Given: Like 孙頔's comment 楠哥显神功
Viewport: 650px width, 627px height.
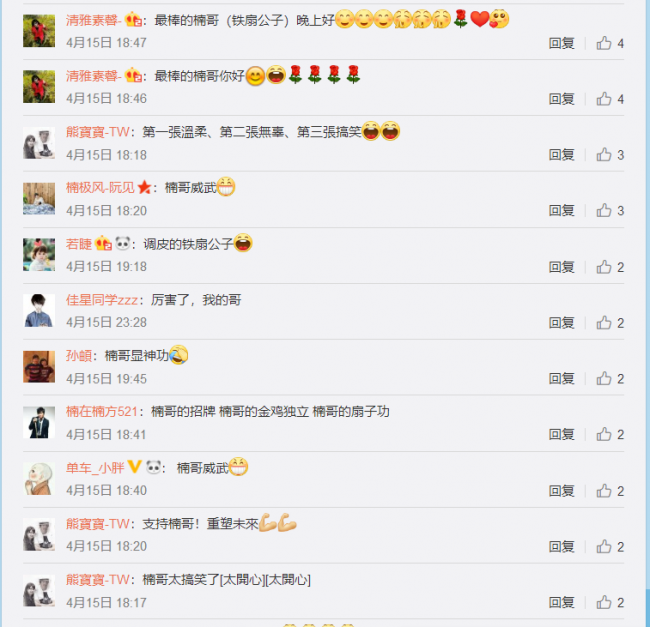Looking at the screenshot, I should coord(610,379).
